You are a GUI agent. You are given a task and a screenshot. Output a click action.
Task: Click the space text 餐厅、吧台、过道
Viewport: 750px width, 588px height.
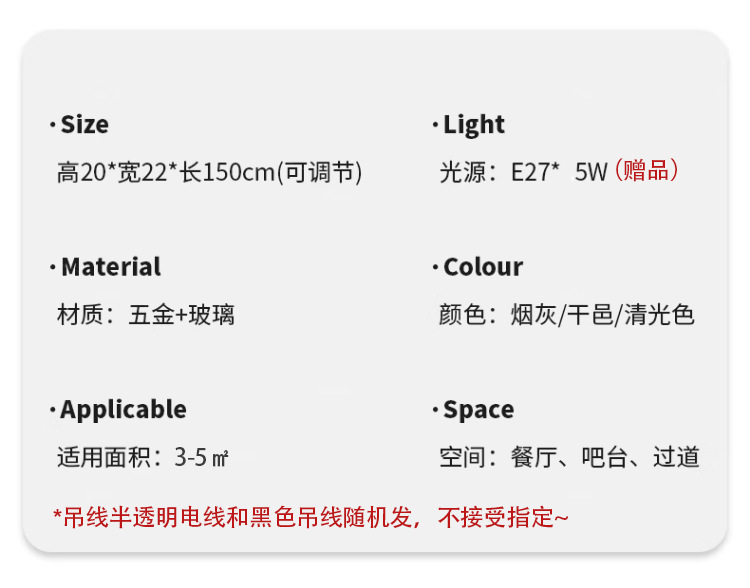605,457
